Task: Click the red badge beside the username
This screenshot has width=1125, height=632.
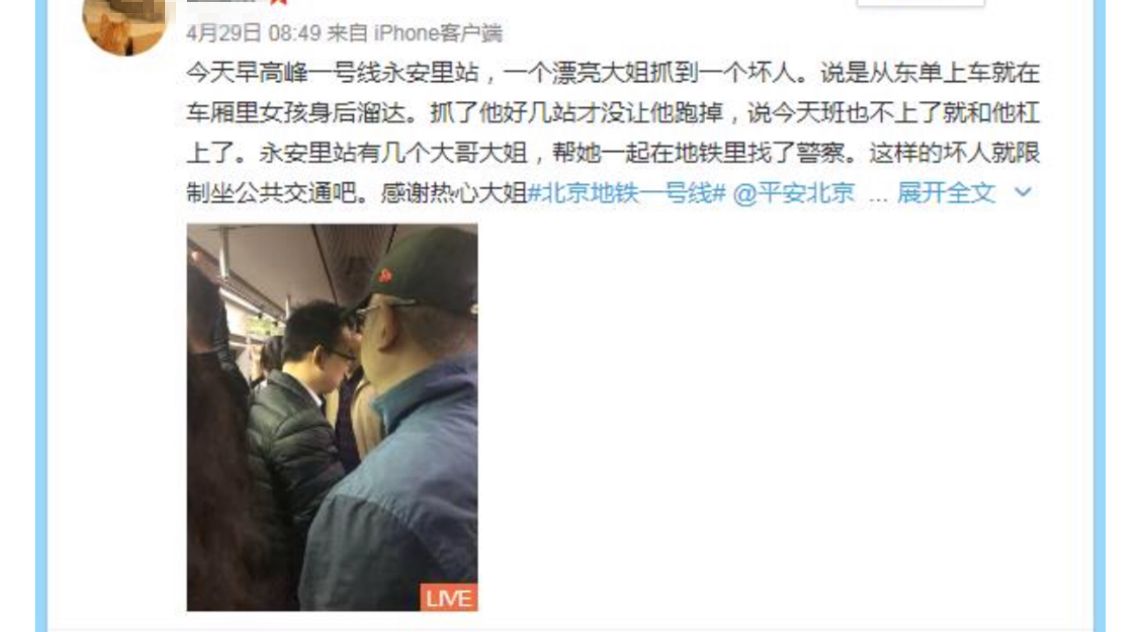Action: [x=279, y=2]
